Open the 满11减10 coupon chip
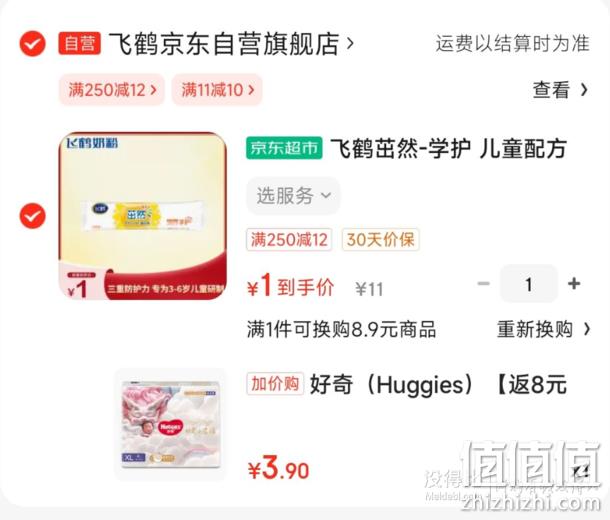 (x=217, y=90)
